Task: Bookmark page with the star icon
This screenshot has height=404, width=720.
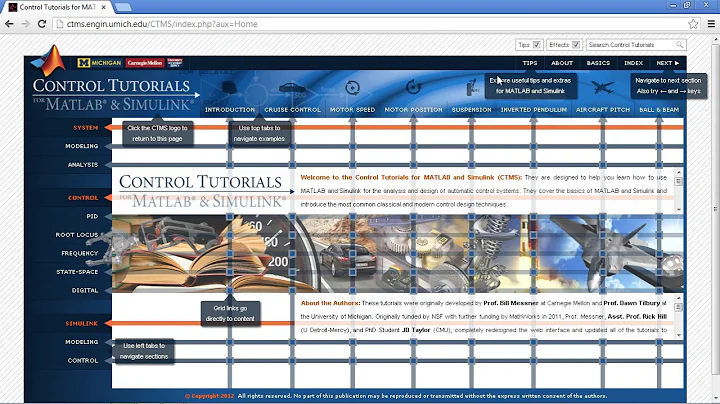Action: (693, 24)
